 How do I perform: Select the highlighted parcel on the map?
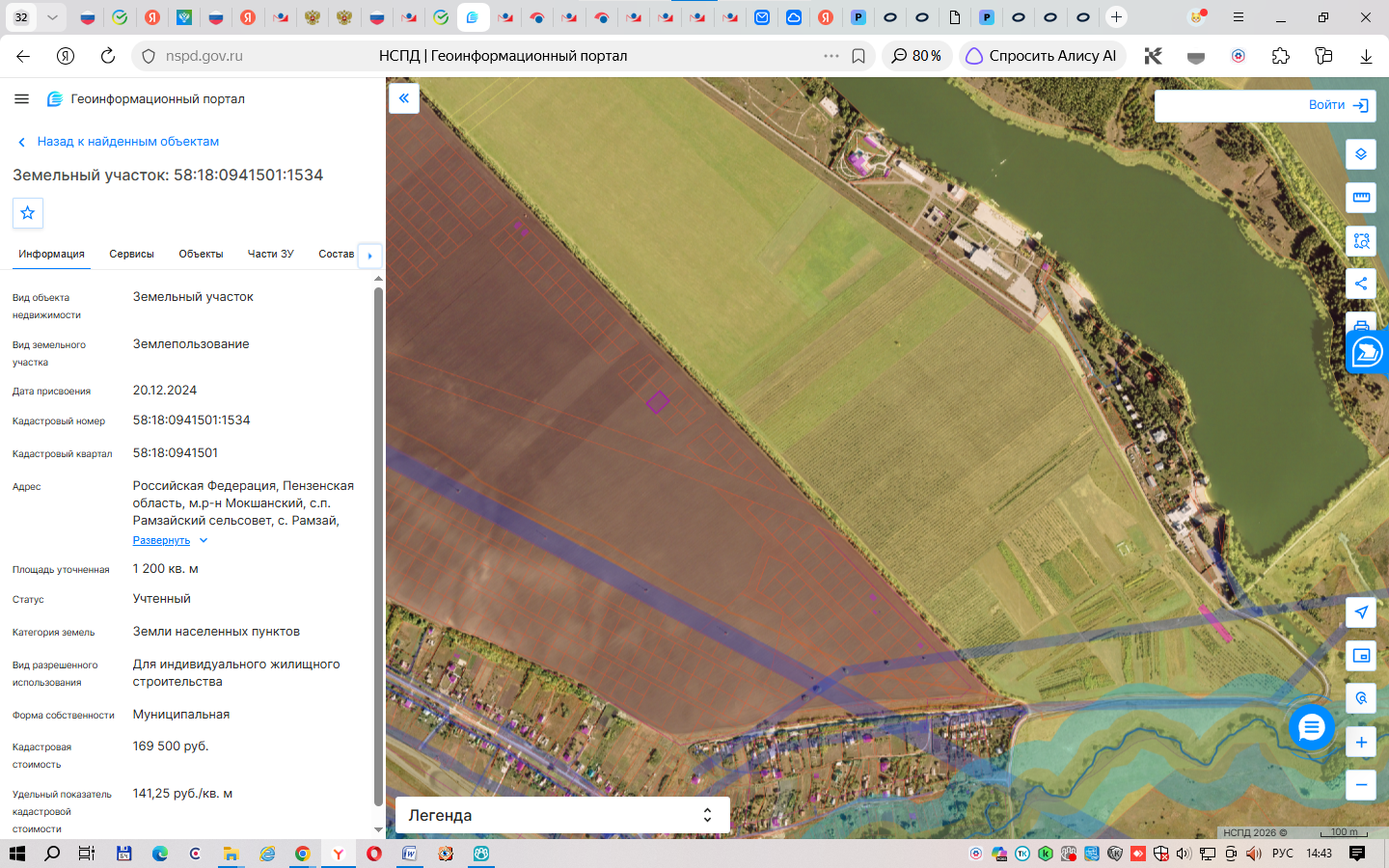tap(658, 401)
